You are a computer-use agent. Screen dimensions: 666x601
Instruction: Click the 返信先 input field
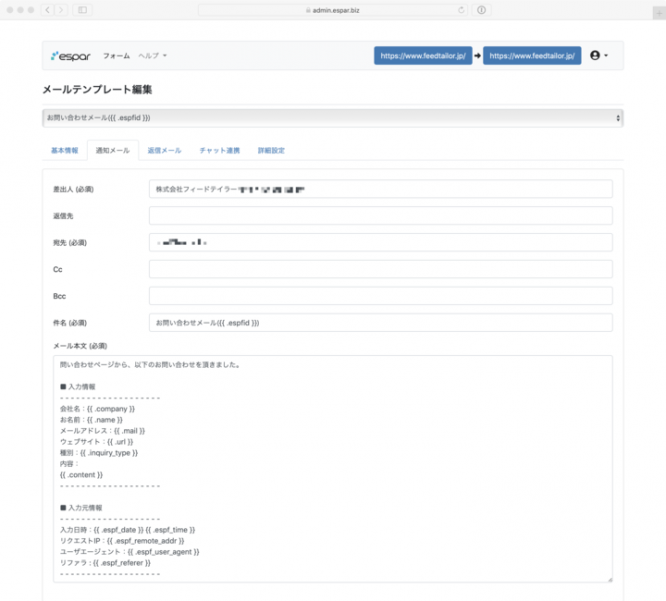pos(381,216)
